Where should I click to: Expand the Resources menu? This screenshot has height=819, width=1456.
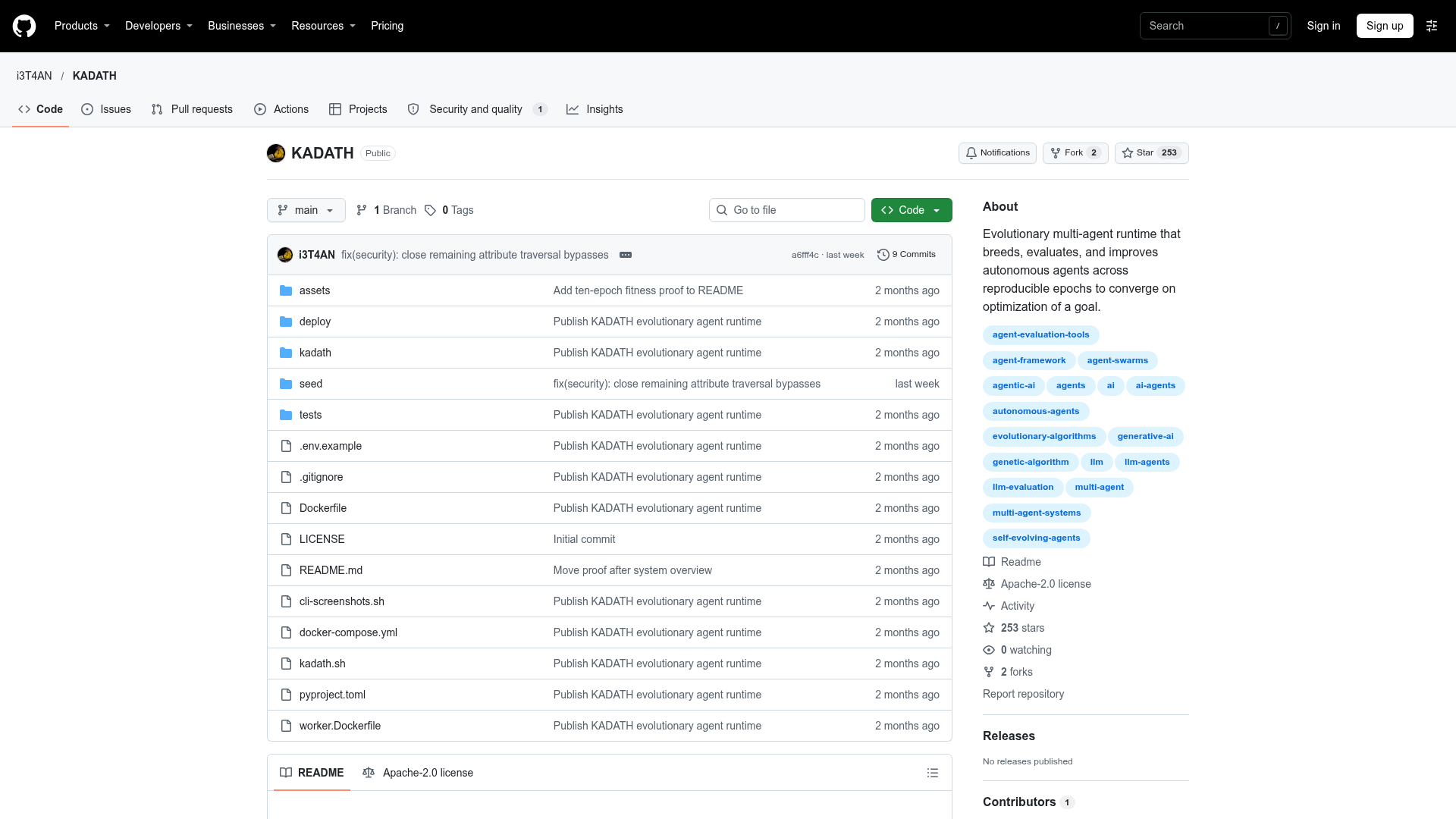click(323, 26)
